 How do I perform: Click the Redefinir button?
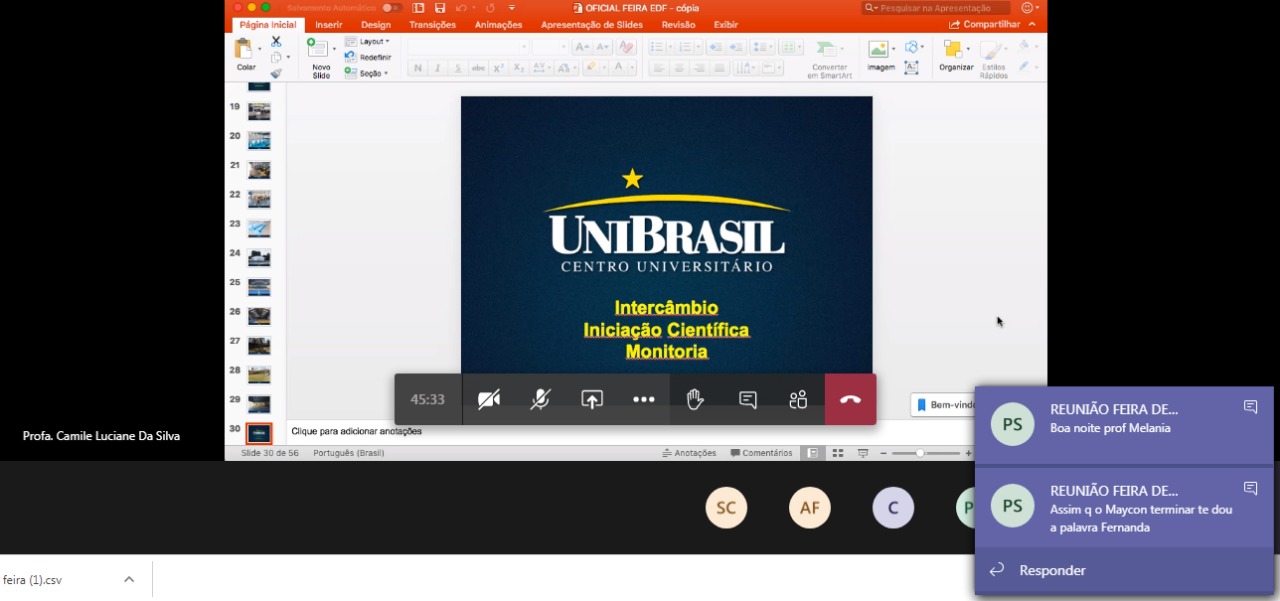(368, 58)
